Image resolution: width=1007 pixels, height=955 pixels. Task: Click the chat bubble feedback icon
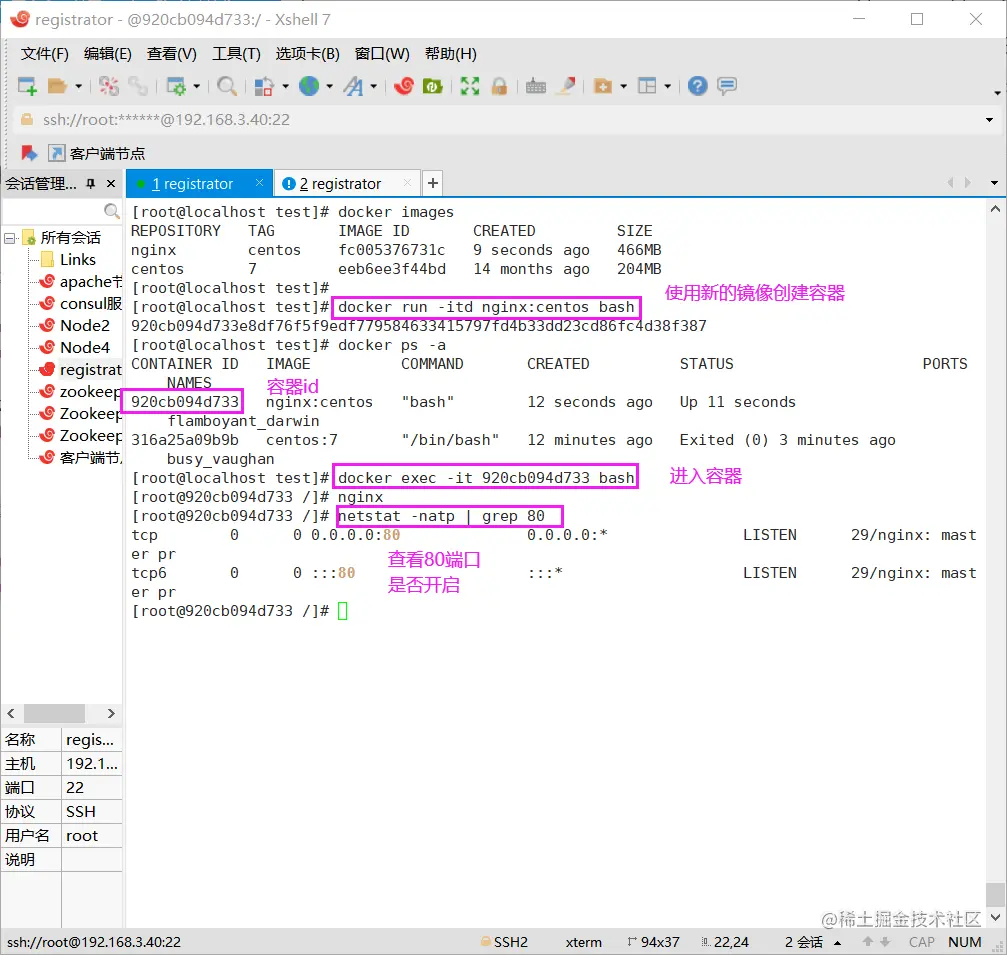(x=727, y=86)
